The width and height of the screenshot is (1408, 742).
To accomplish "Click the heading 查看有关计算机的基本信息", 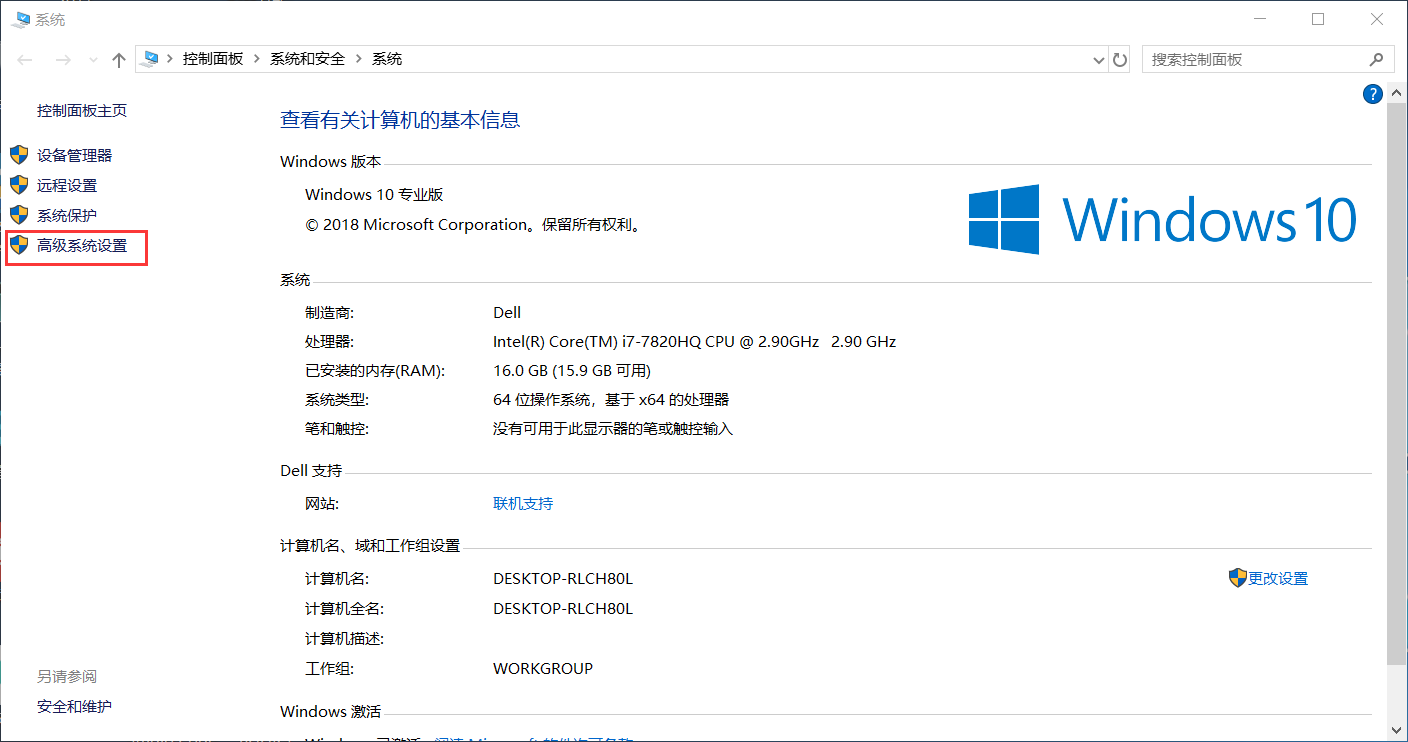I will point(400,120).
